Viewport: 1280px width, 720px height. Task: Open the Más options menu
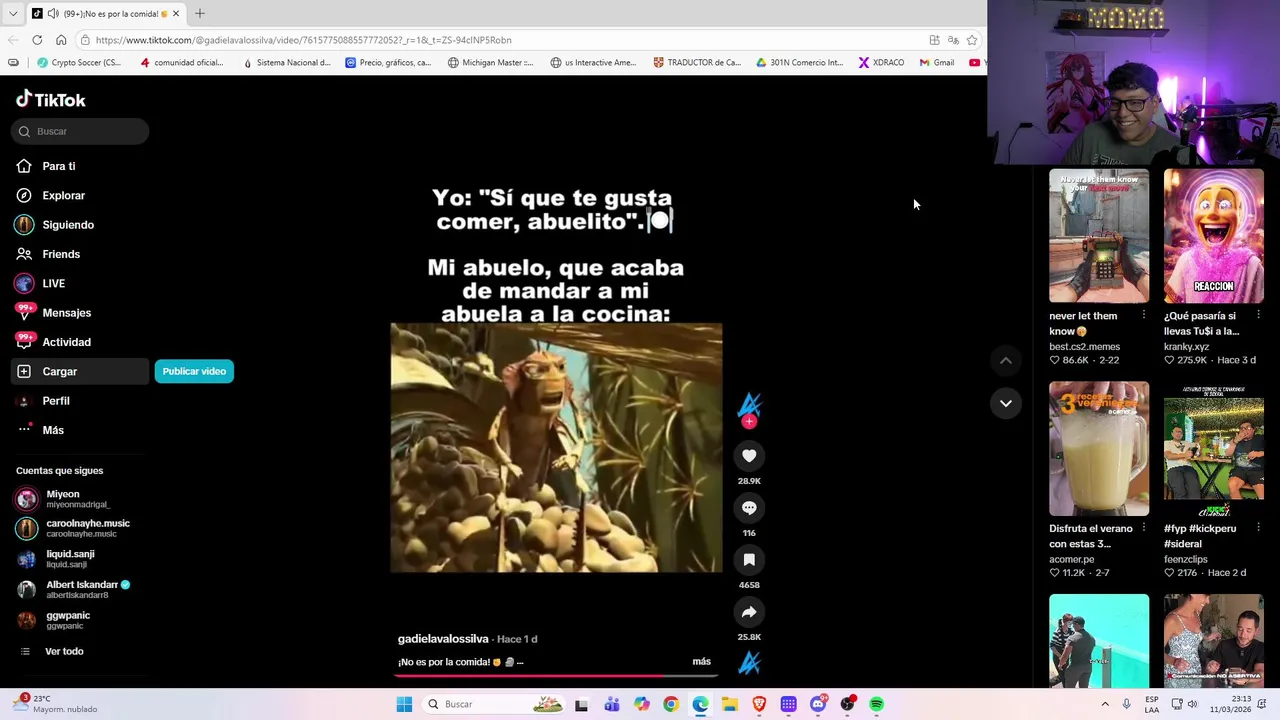point(53,430)
